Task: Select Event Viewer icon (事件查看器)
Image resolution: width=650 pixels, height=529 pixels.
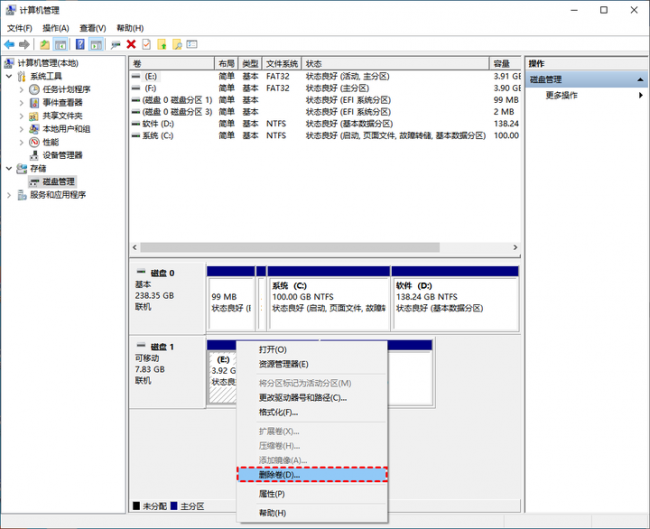Action: [34, 102]
